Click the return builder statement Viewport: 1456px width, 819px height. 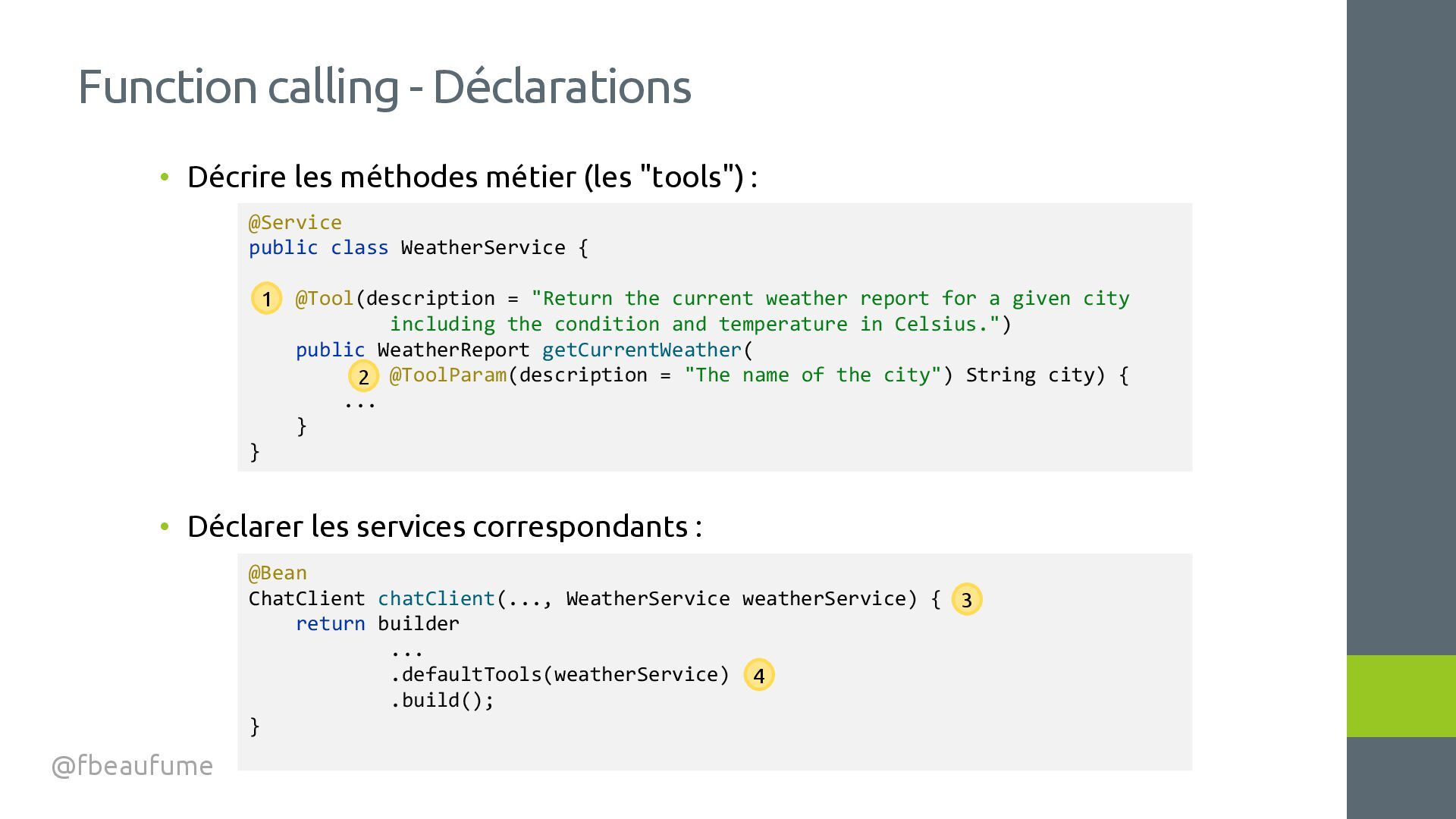[377, 624]
